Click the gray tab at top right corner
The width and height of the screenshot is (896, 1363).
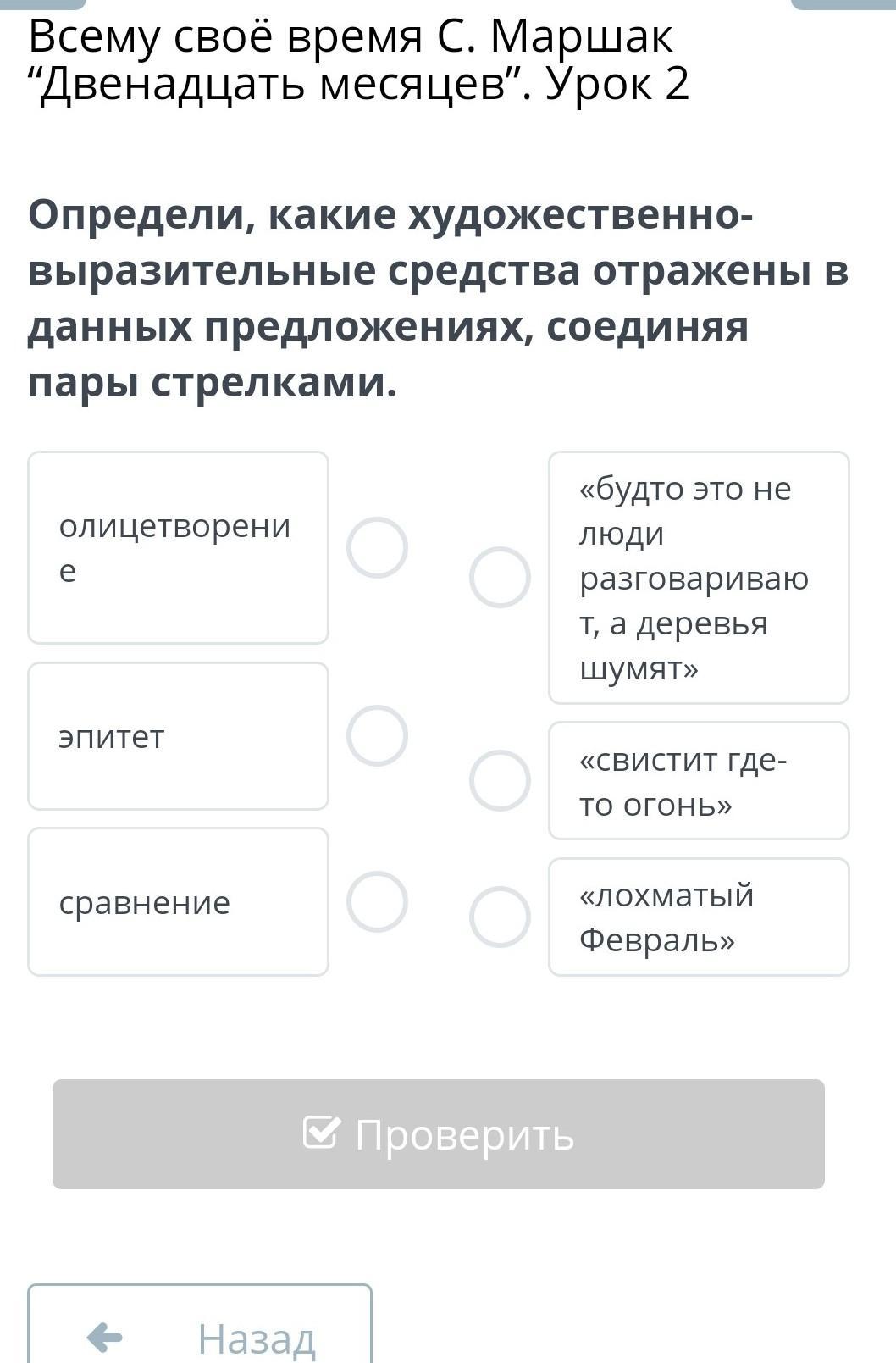click(843, 4)
